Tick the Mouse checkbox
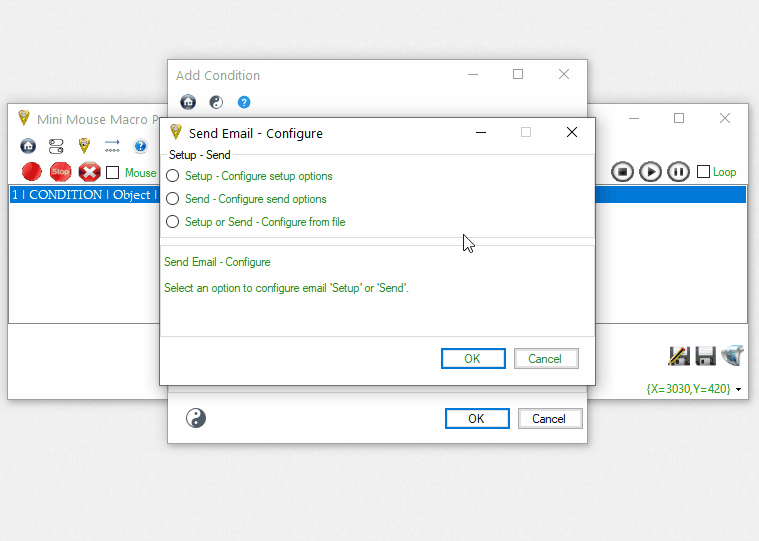759x541 pixels. pyautogui.click(x=113, y=173)
